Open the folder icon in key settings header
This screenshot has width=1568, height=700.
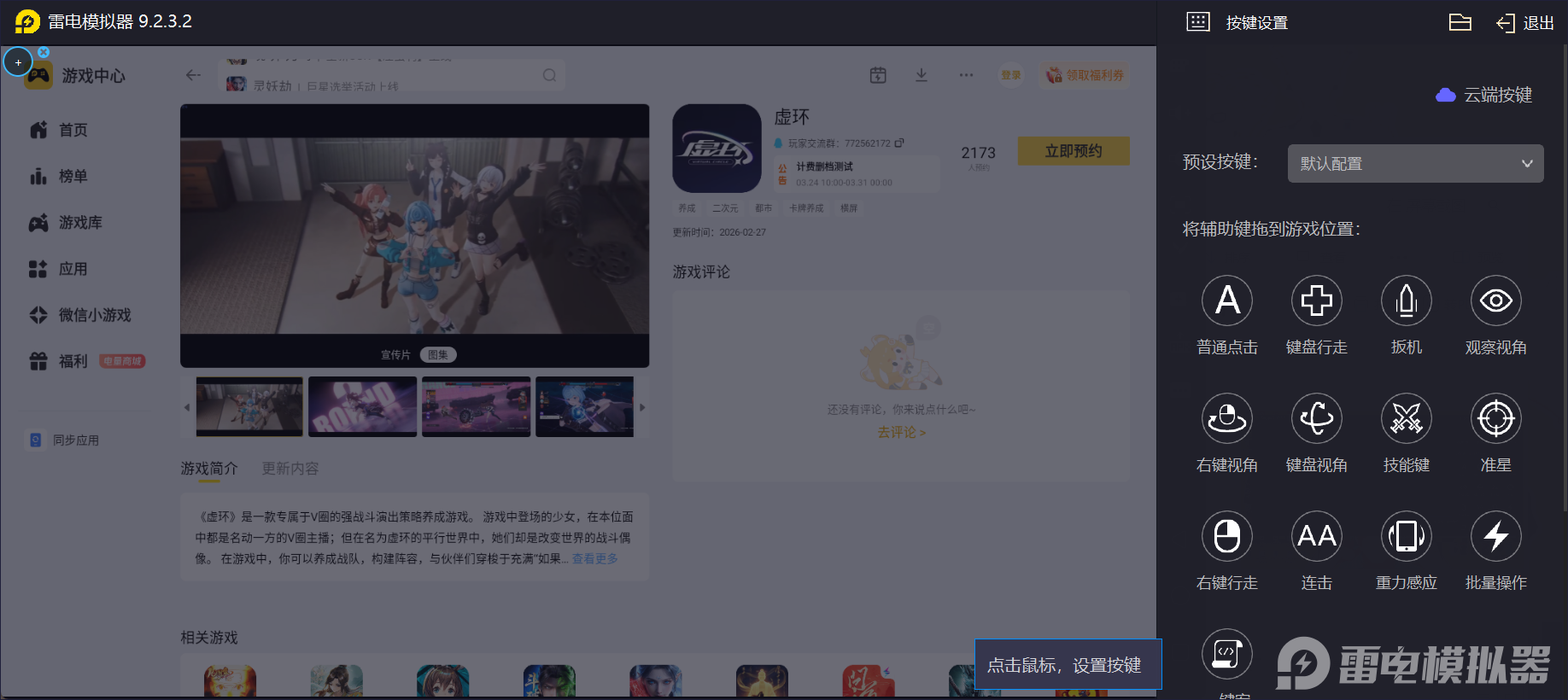pyautogui.click(x=1460, y=22)
